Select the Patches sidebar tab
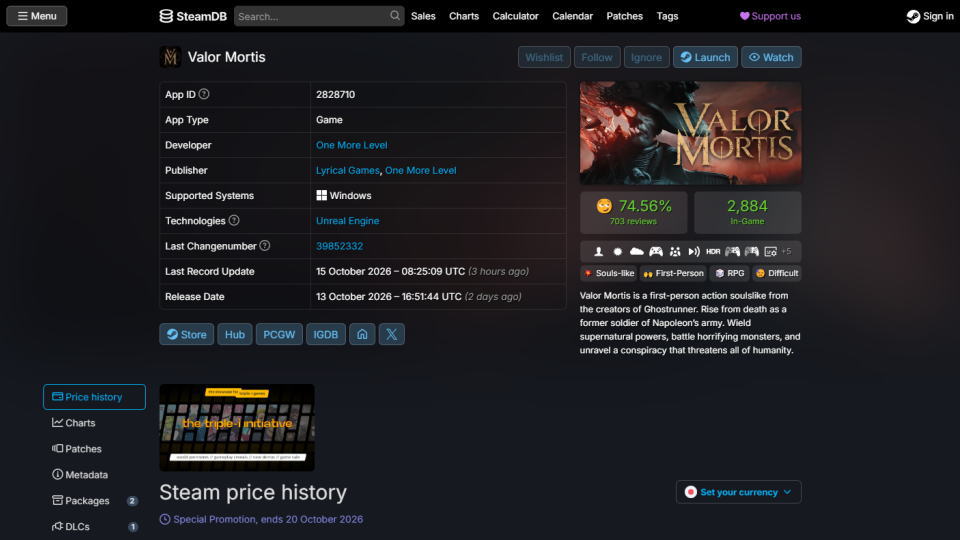Screen dimensions: 960x540 click(x=94, y=449)
